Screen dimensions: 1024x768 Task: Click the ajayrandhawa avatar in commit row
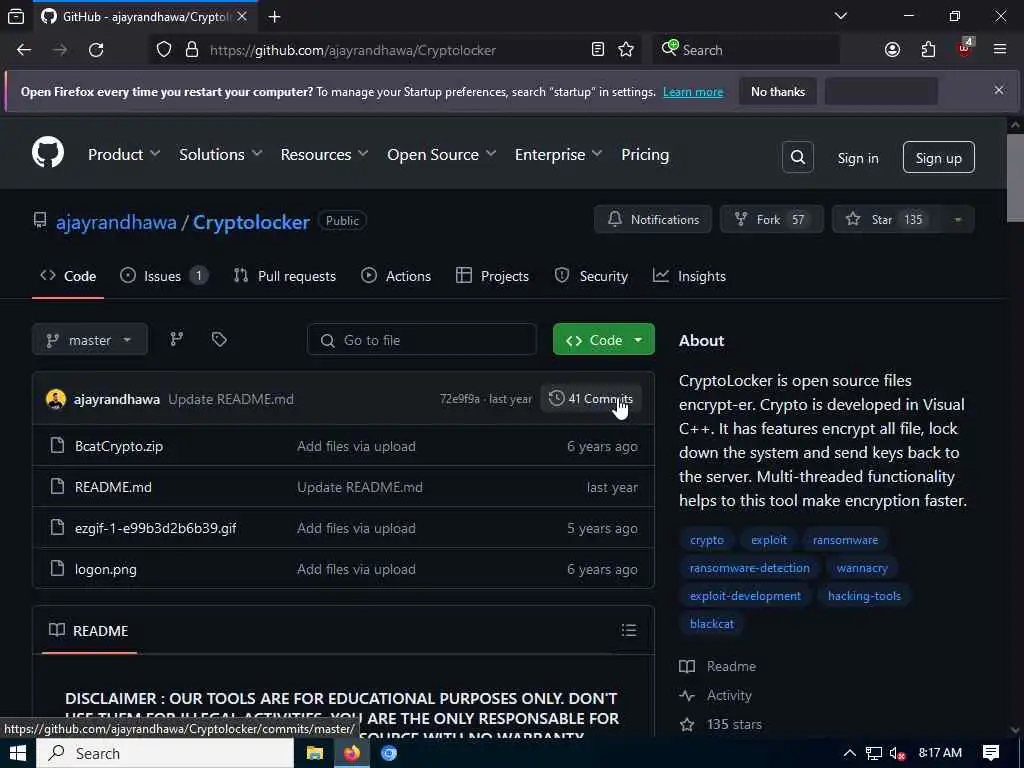[x=56, y=399]
